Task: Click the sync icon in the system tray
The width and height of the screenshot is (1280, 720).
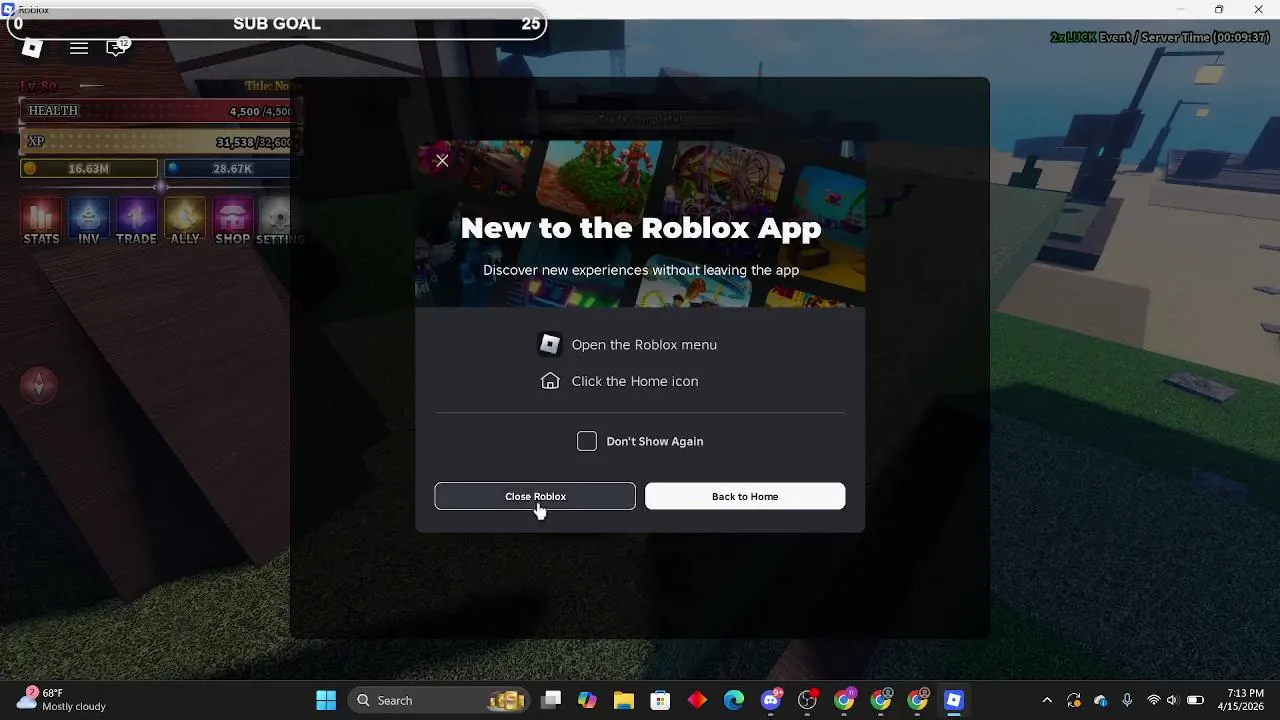Action: [1074, 700]
